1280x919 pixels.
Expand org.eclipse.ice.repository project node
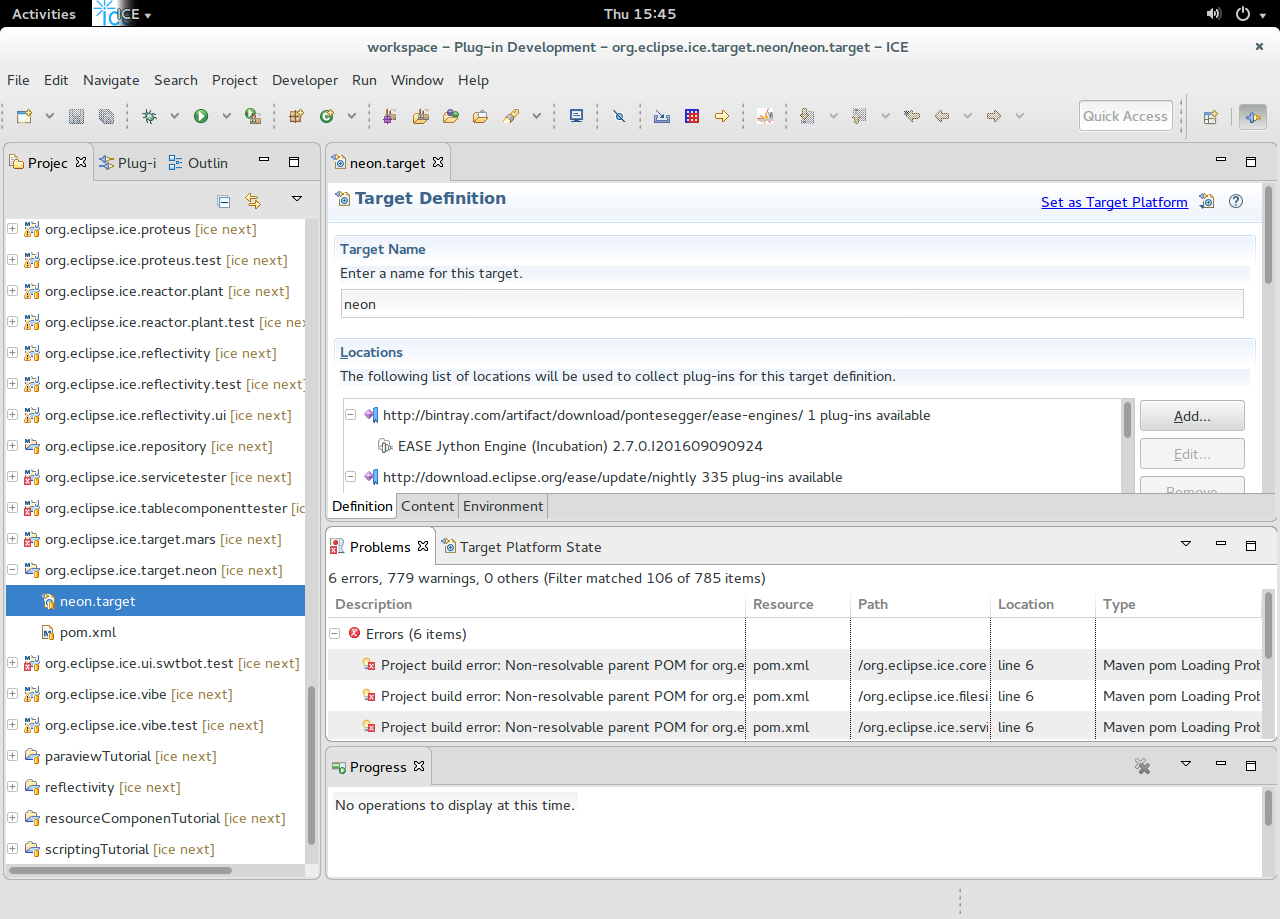[x=12, y=446]
